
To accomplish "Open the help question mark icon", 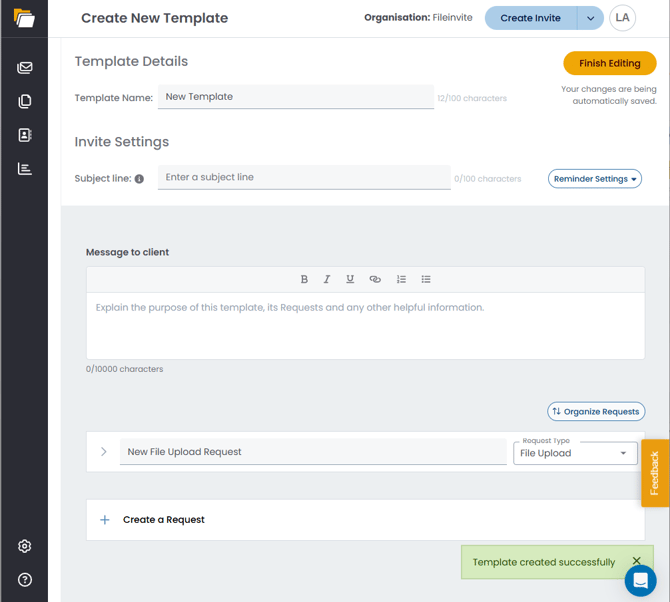I will (25, 580).
